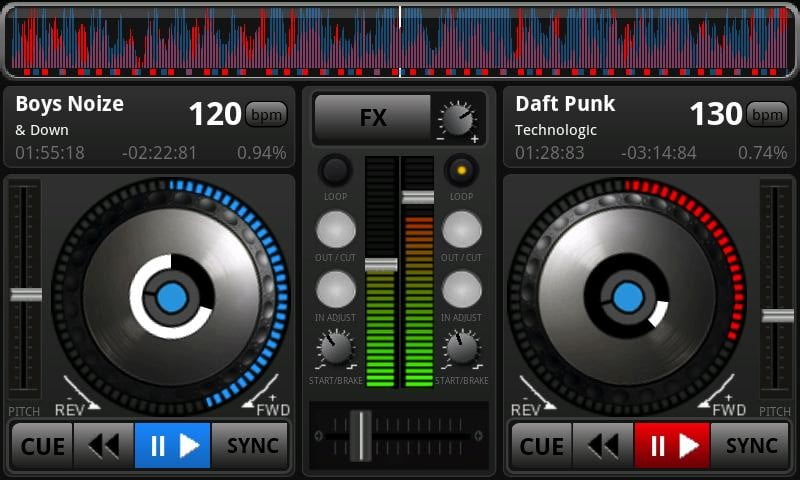Sync the right deck tempo

(750, 445)
